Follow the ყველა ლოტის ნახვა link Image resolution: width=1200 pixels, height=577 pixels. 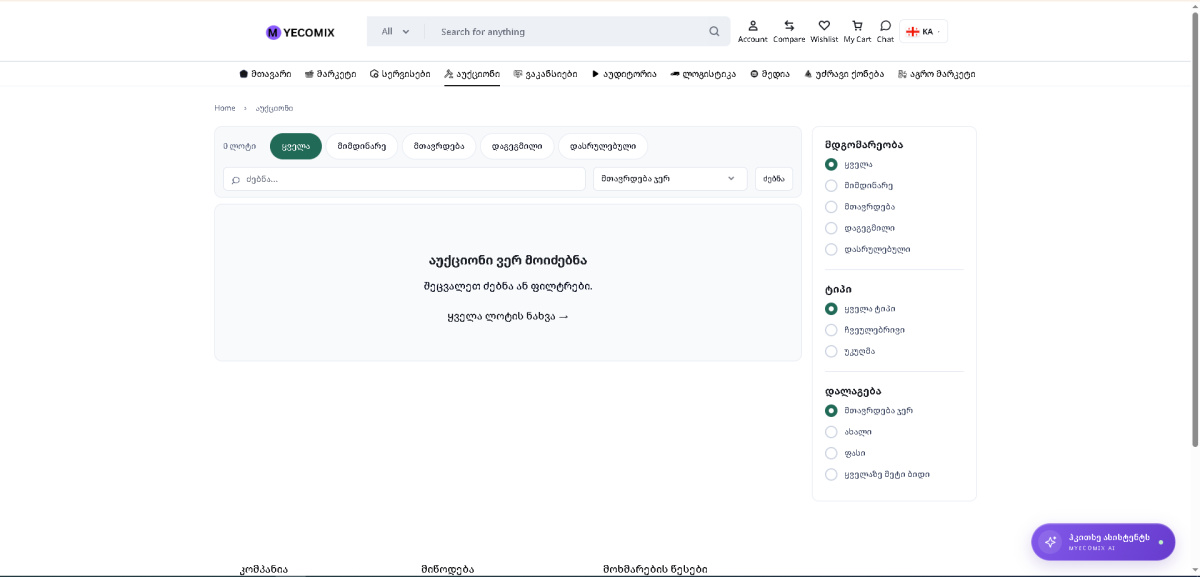(x=508, y=316)
